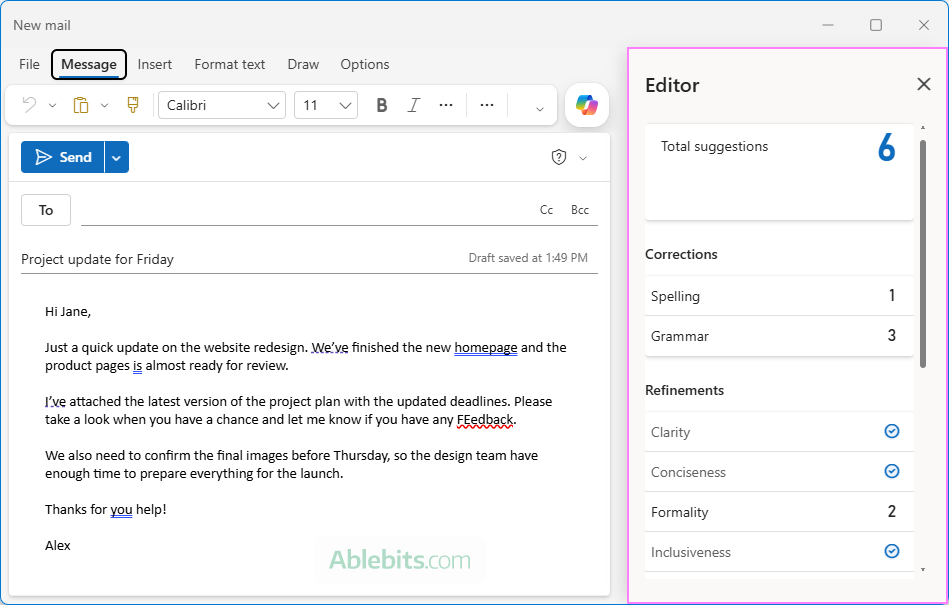The width and height of the screenshot is (949, 605).
Task: Click the Undo icon in toolbar
Action: [x=28, y=105]
